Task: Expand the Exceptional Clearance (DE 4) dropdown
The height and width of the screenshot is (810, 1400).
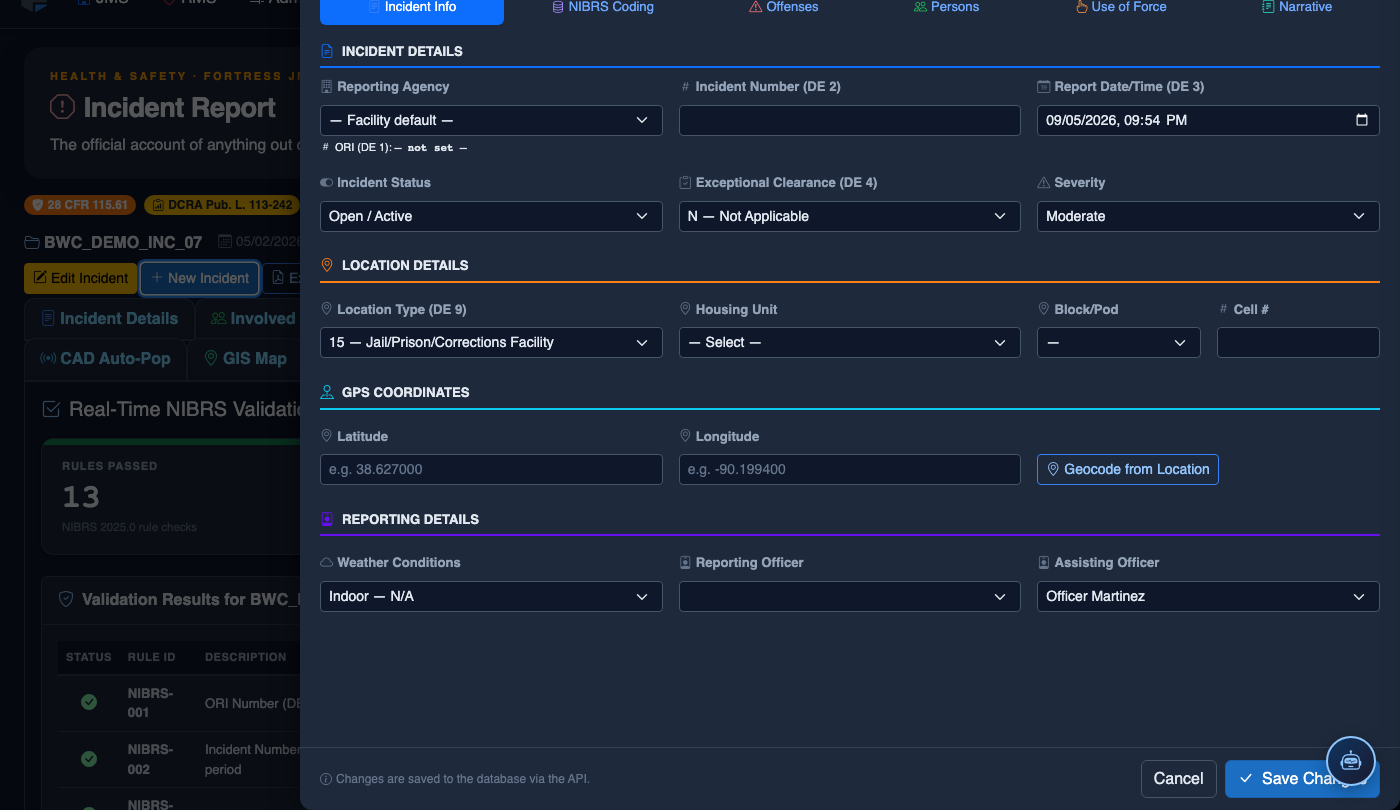Action: [x=850, y=217]
